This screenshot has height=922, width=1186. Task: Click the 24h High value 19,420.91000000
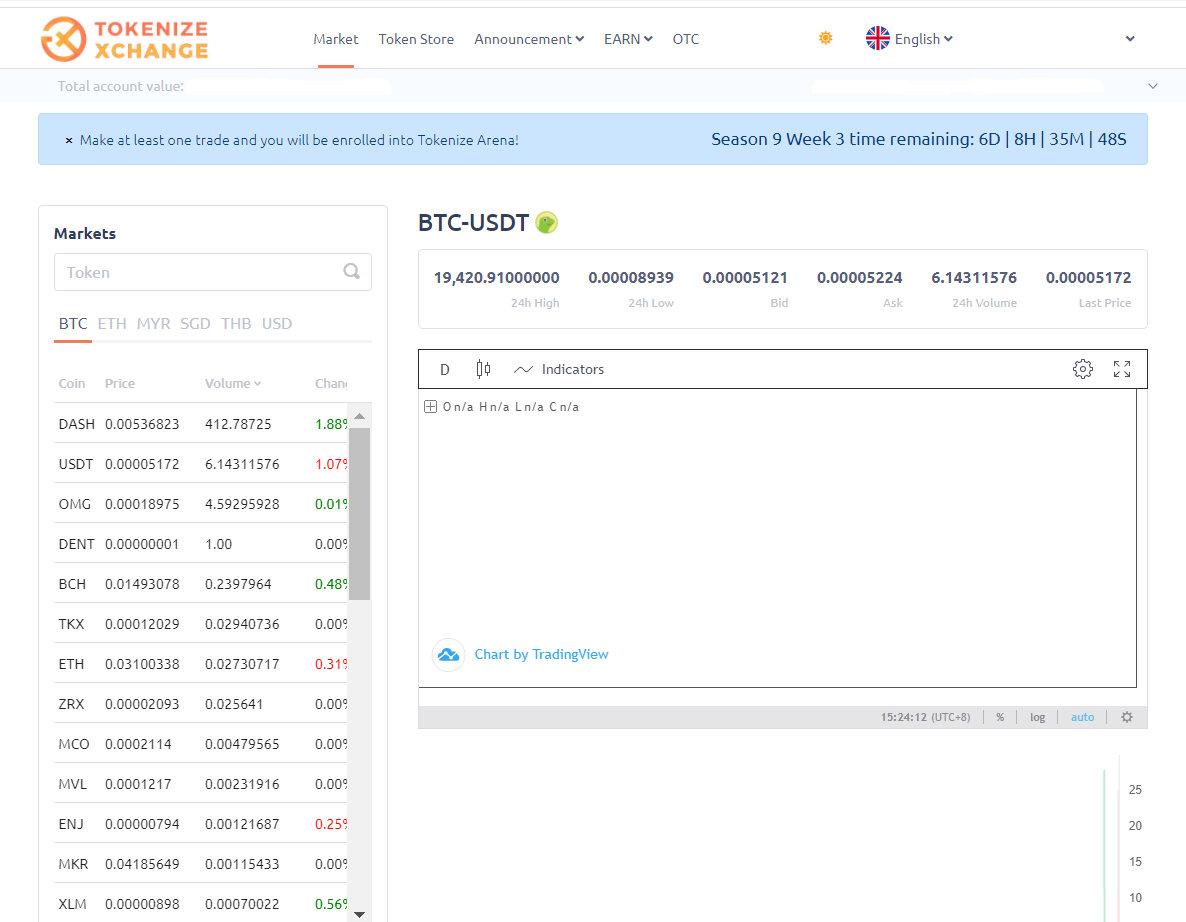(496, 278)
